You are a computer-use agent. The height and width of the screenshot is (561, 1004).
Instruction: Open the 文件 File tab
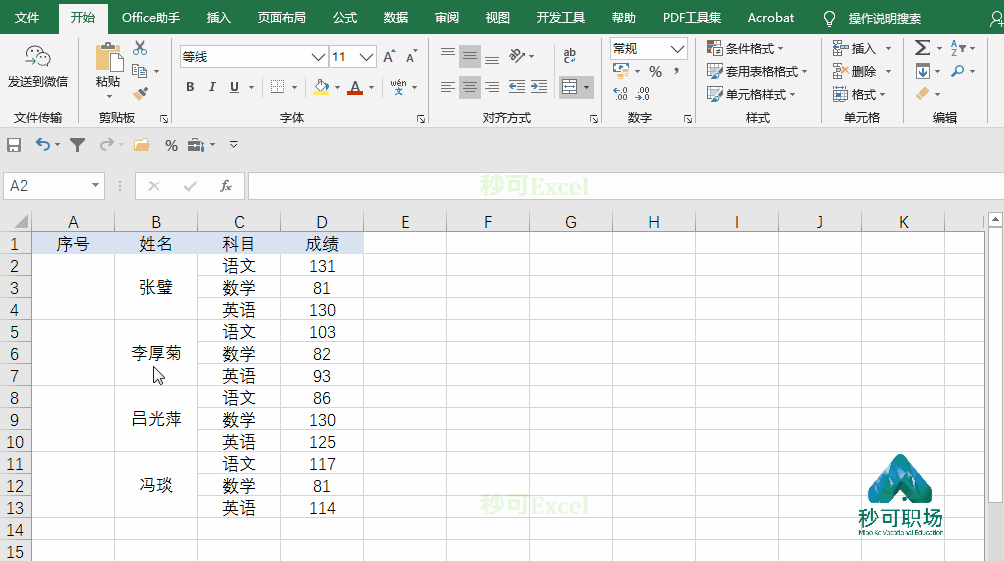(x=27, y=18)
